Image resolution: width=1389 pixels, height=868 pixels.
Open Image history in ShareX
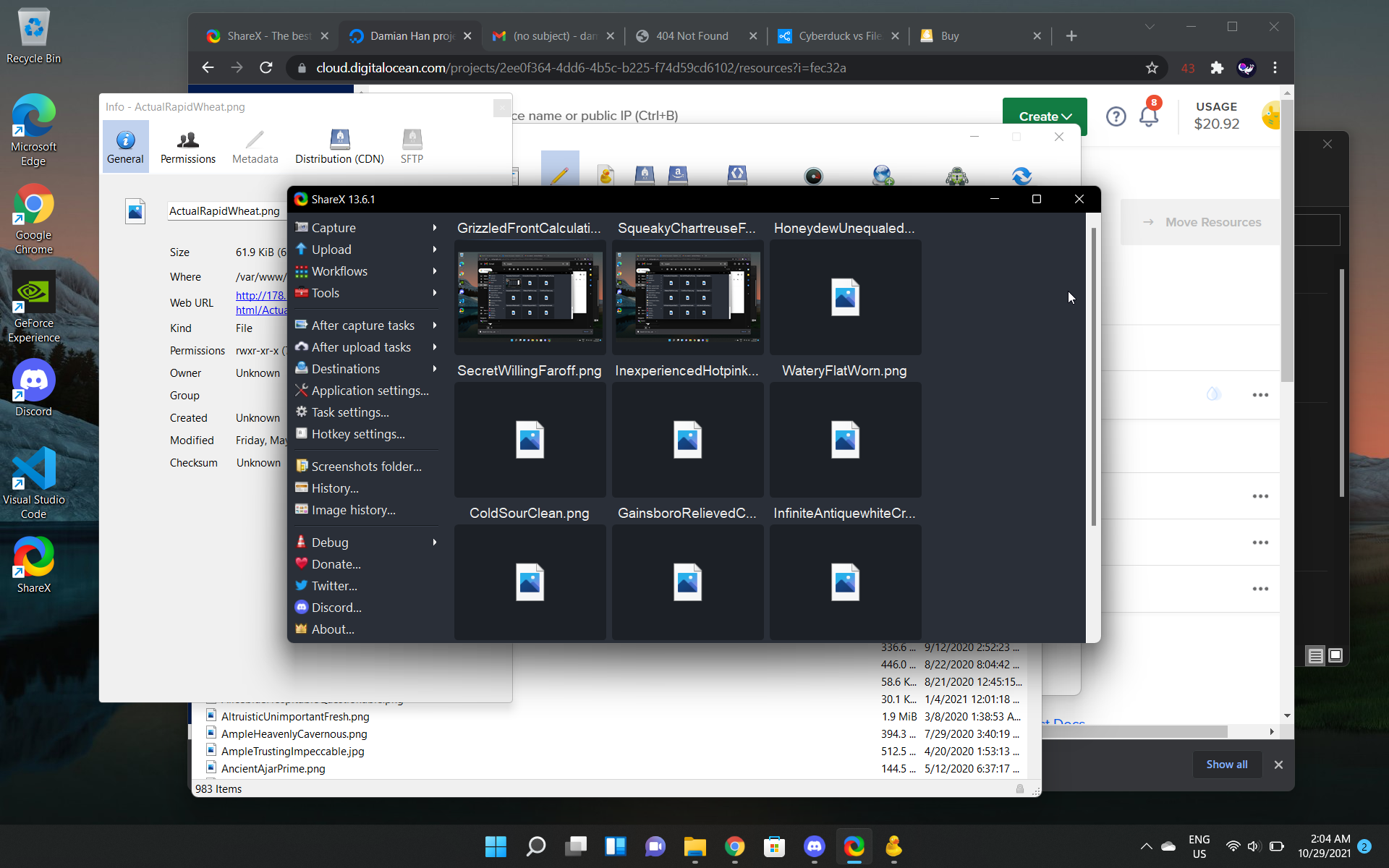point(353,510)
